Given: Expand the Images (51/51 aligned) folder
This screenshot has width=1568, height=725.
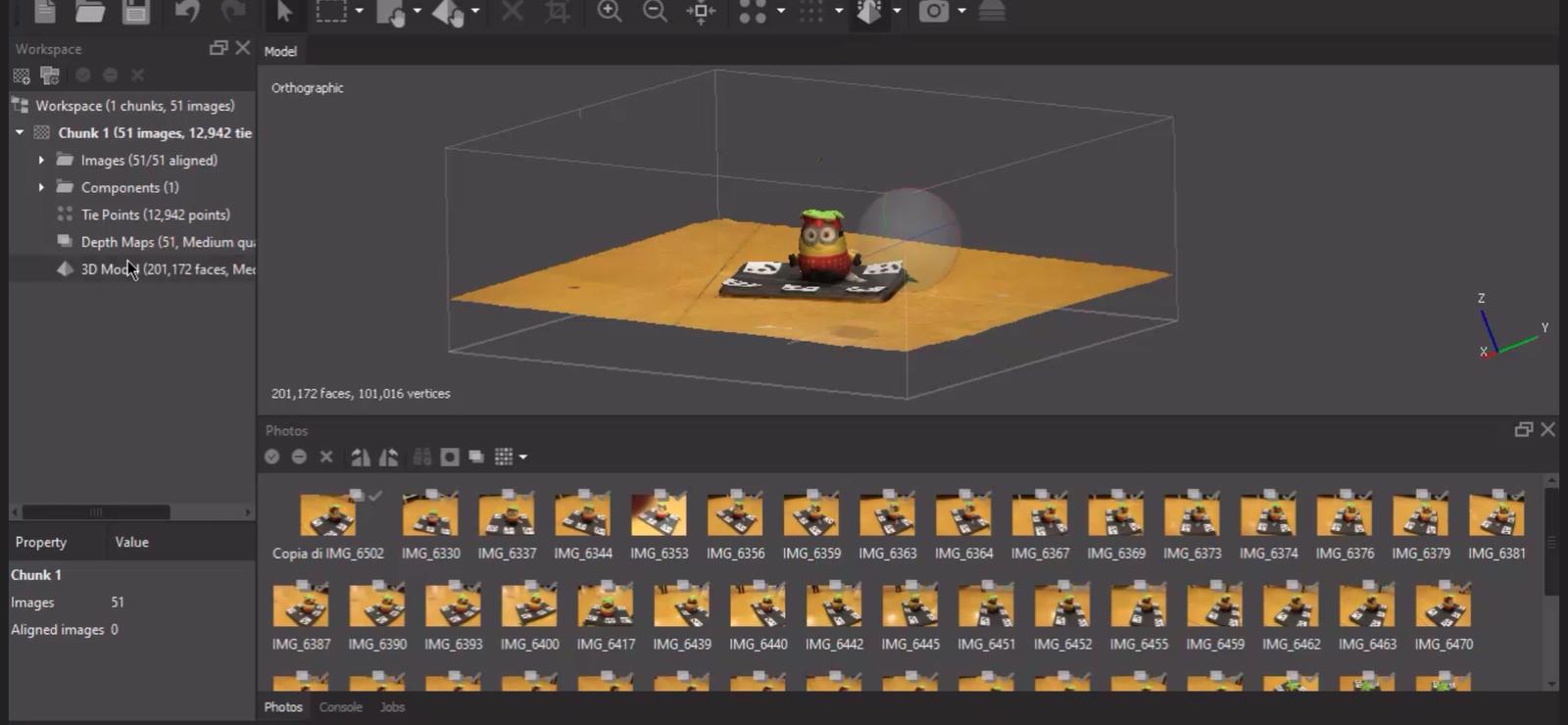Looking at the screenshot, I should pos(41,160).
